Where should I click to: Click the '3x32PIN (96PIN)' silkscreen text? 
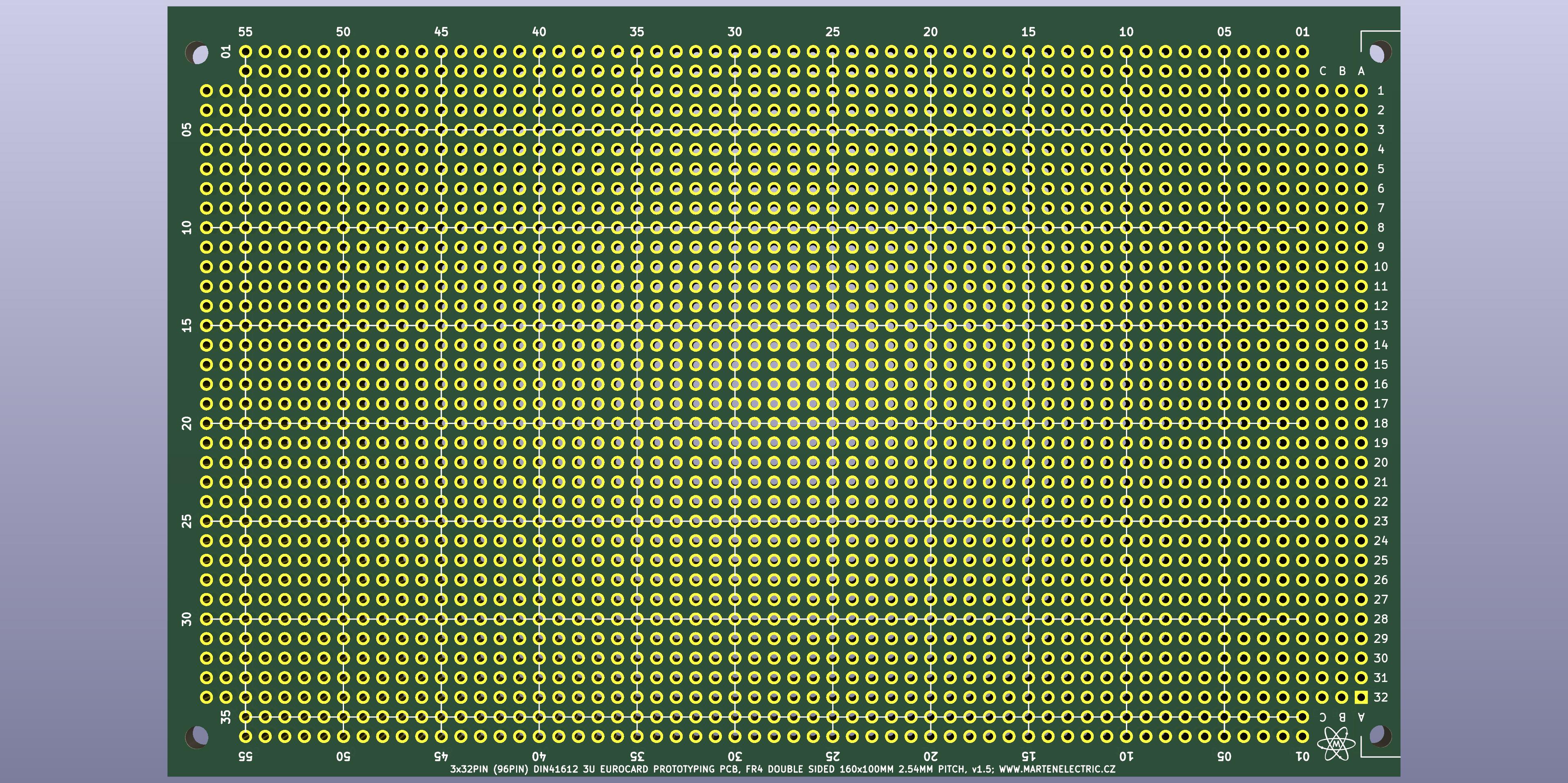489,769
